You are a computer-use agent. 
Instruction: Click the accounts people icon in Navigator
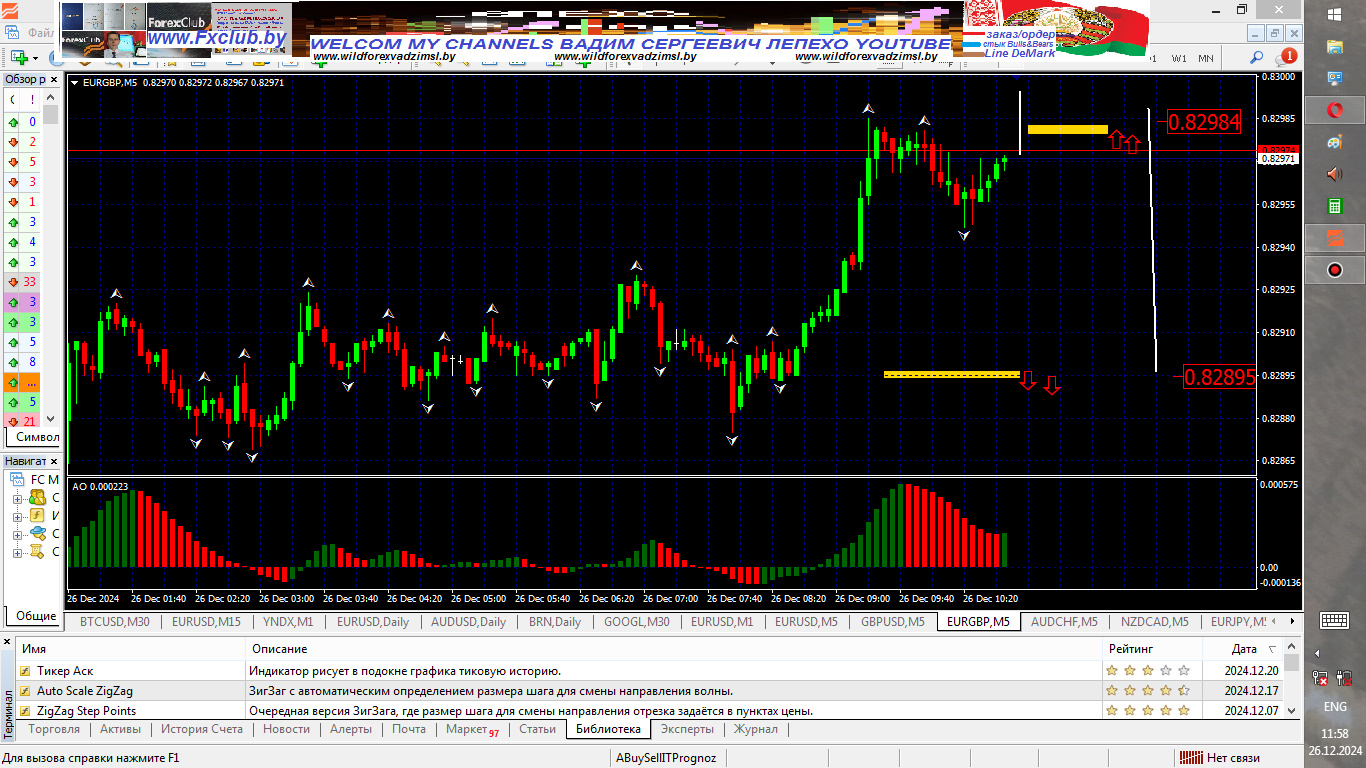(37, 498)
